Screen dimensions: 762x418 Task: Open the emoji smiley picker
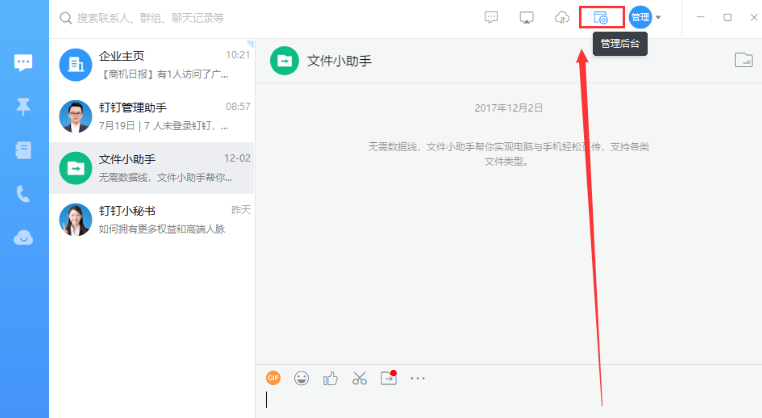coord(301,378)
